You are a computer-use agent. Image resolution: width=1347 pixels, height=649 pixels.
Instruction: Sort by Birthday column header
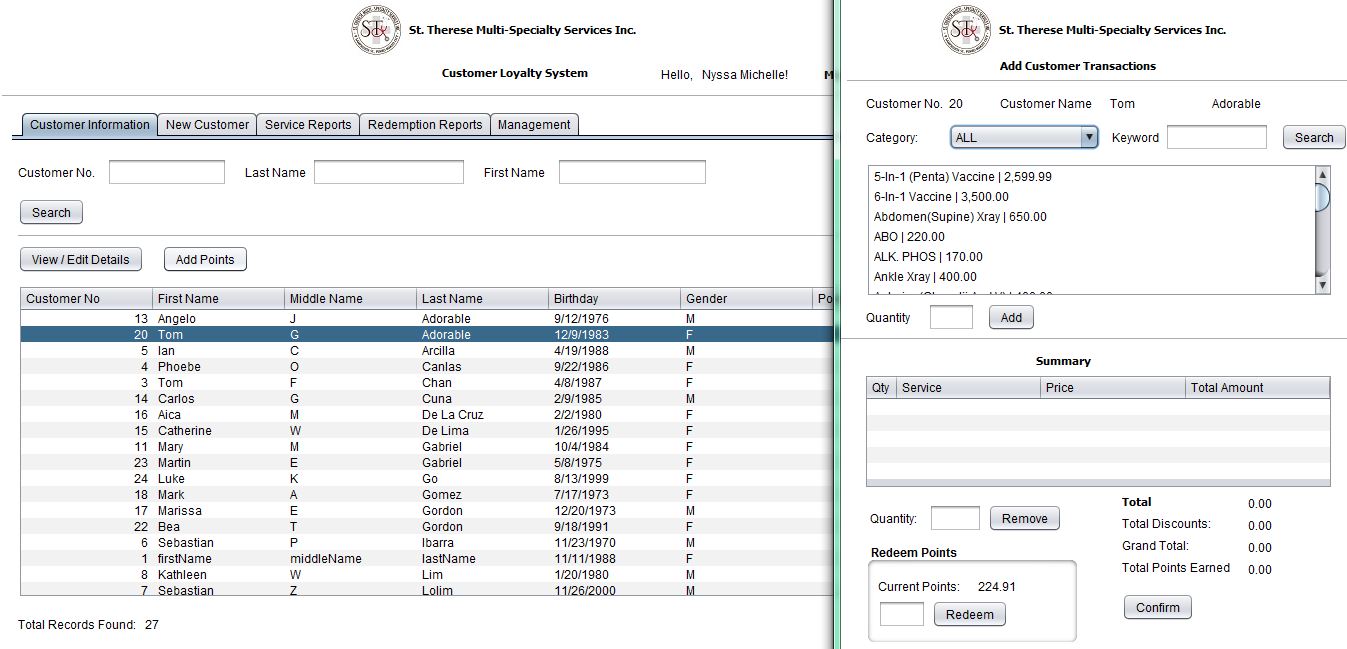[614, 298]
